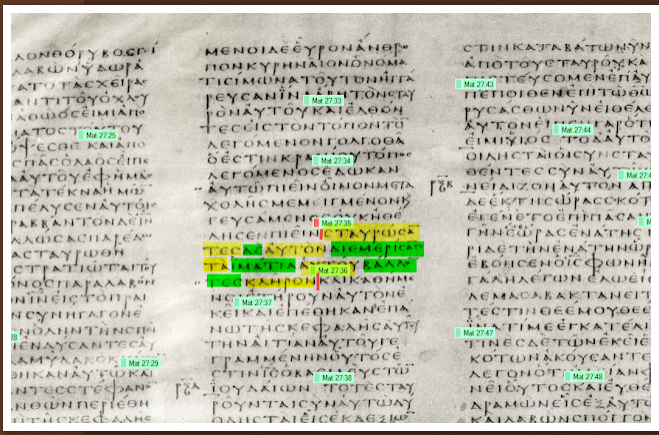Go to the Mat 27:37 marker
The image size is (659, 435).
coord(253,303)
